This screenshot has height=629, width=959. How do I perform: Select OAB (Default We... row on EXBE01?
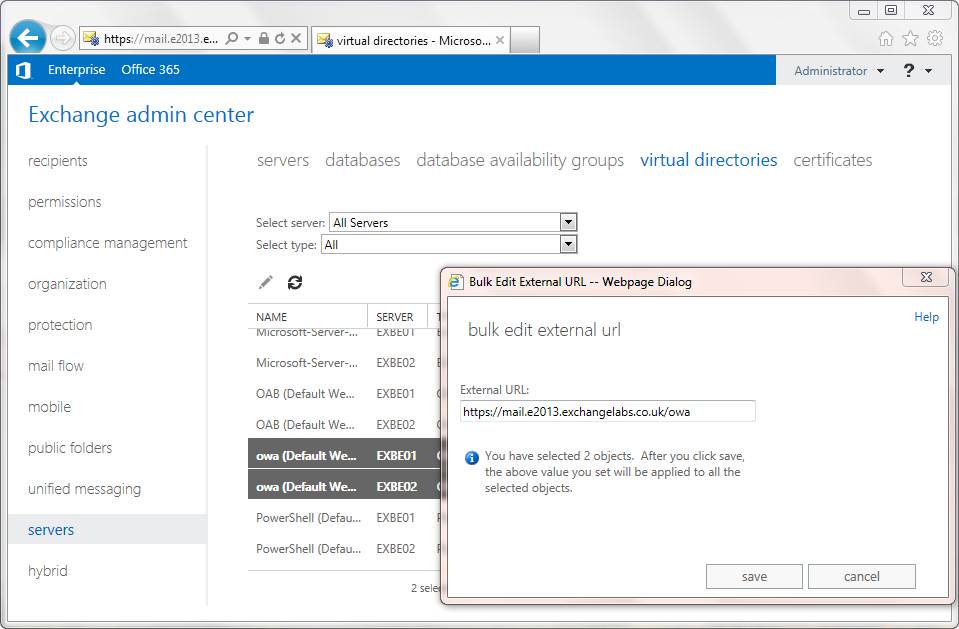click(344, 393)
